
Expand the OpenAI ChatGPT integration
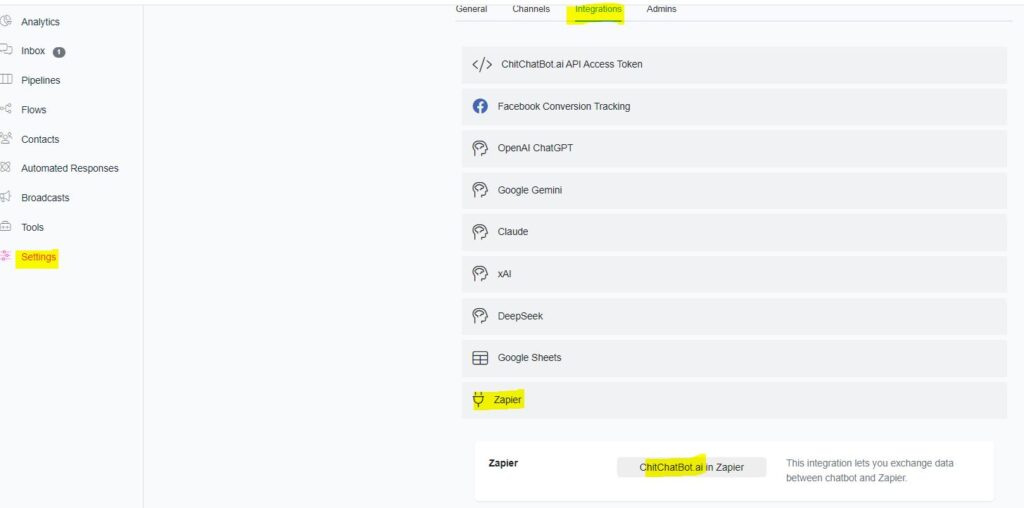point(734,148)
